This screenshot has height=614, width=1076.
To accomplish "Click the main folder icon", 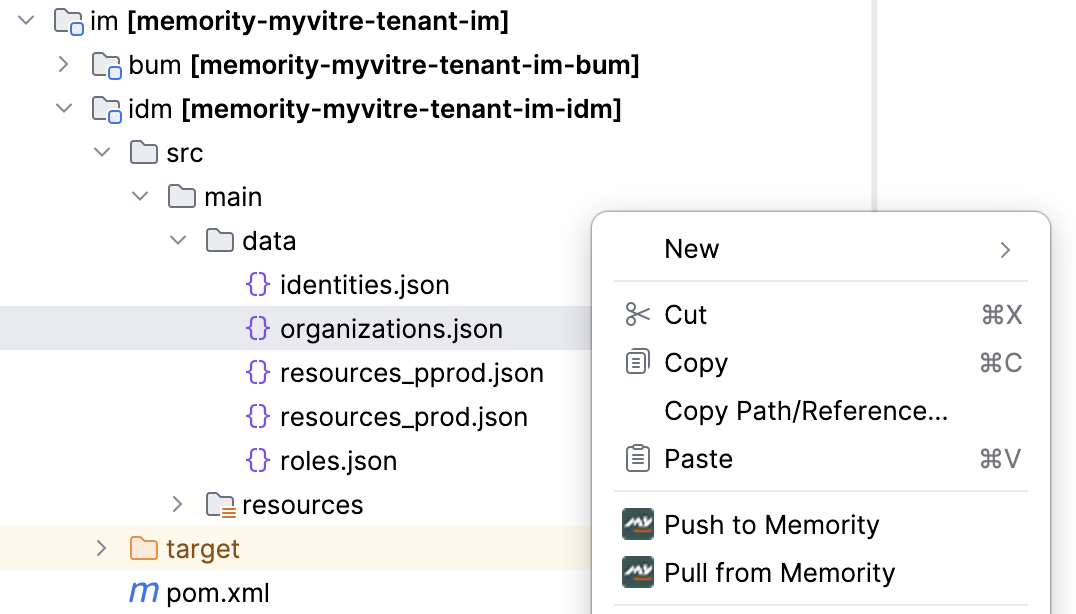I will click(182, 196).
